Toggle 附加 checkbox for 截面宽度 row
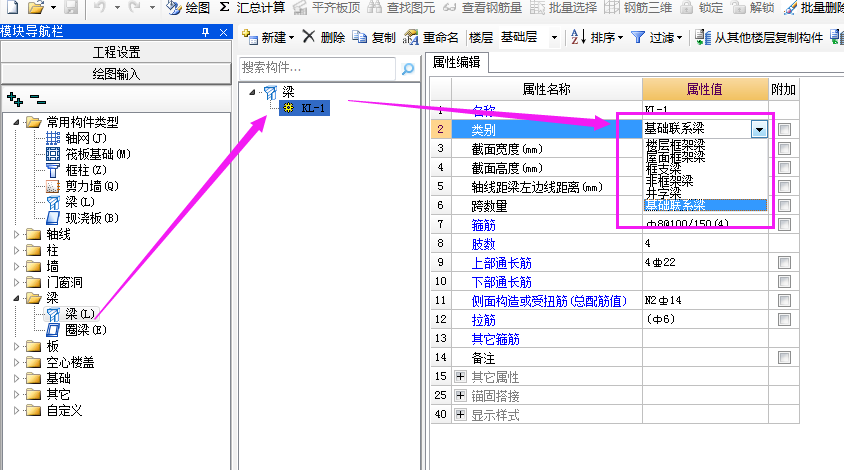The height and width of the screenshot is (470, 844). point(784,149)
